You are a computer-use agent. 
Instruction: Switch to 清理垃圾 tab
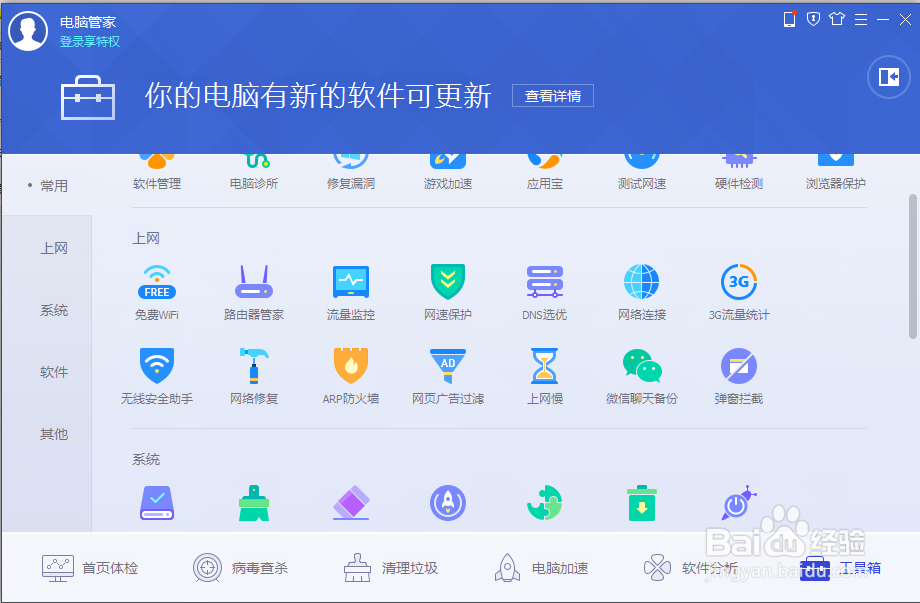pos(391,568)
